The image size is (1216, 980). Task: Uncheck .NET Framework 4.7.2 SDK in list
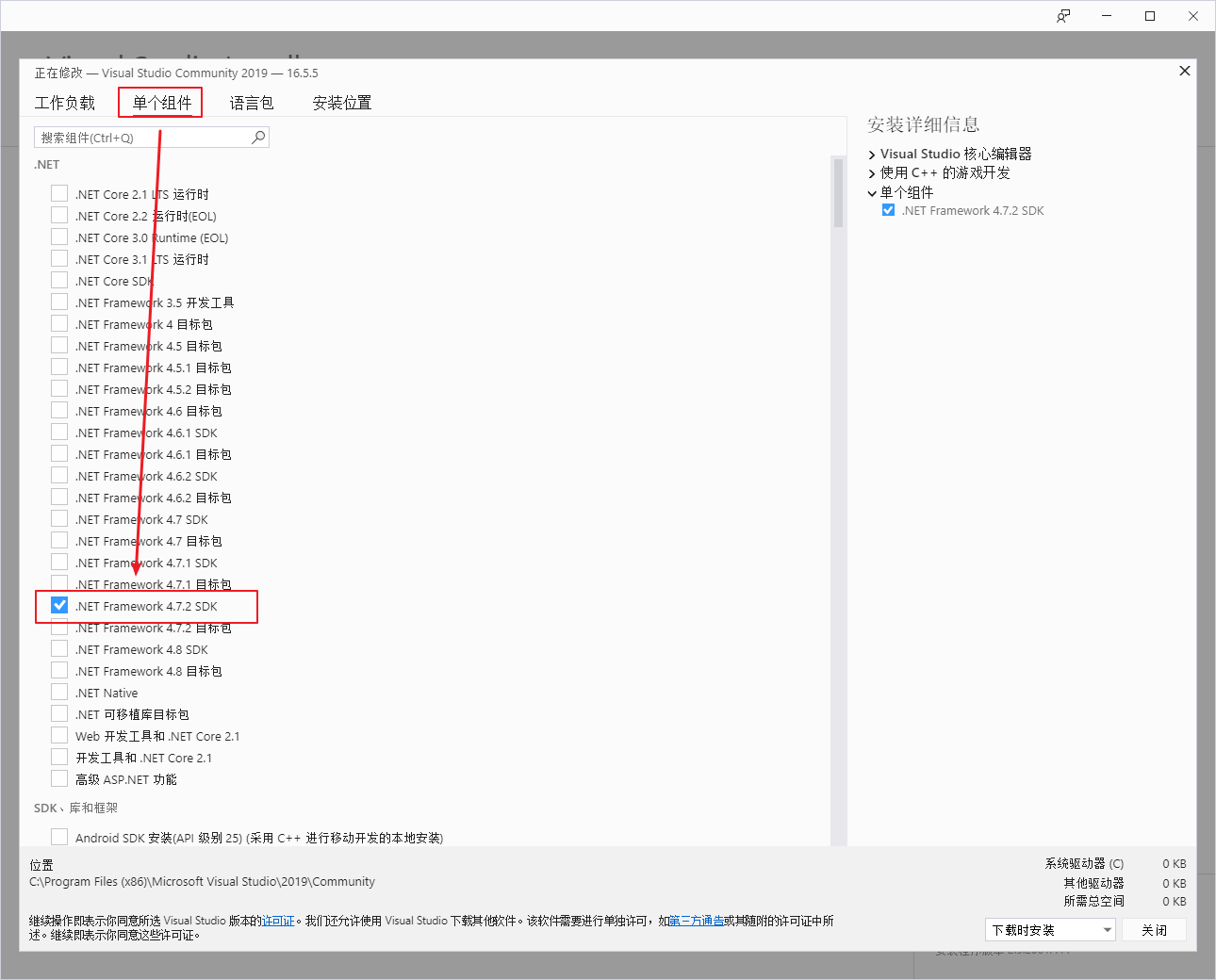(x=59, y=605)
